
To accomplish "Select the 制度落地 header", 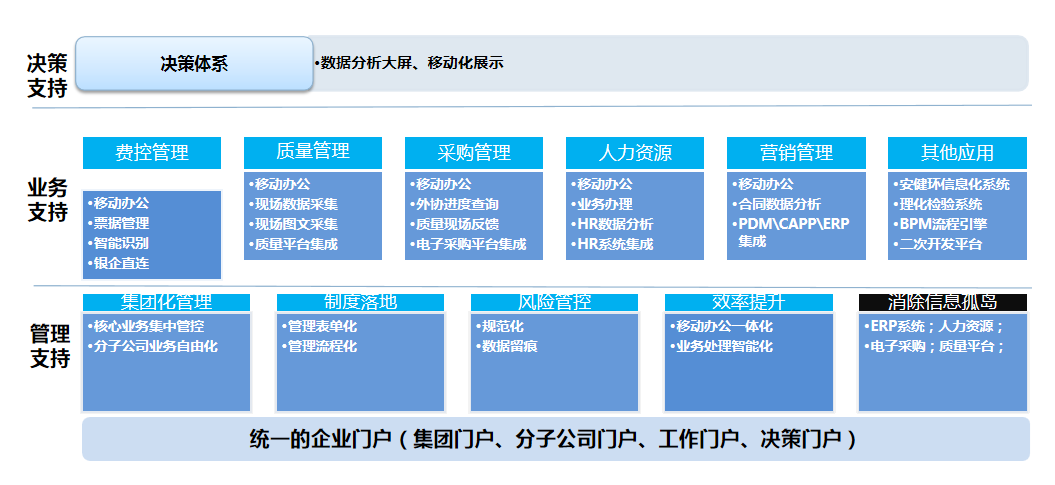I will 361,302.
